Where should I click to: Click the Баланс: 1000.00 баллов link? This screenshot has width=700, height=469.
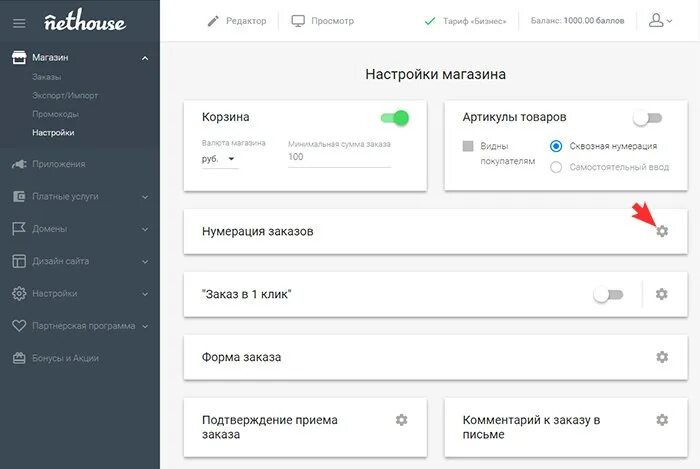(577, 21)
